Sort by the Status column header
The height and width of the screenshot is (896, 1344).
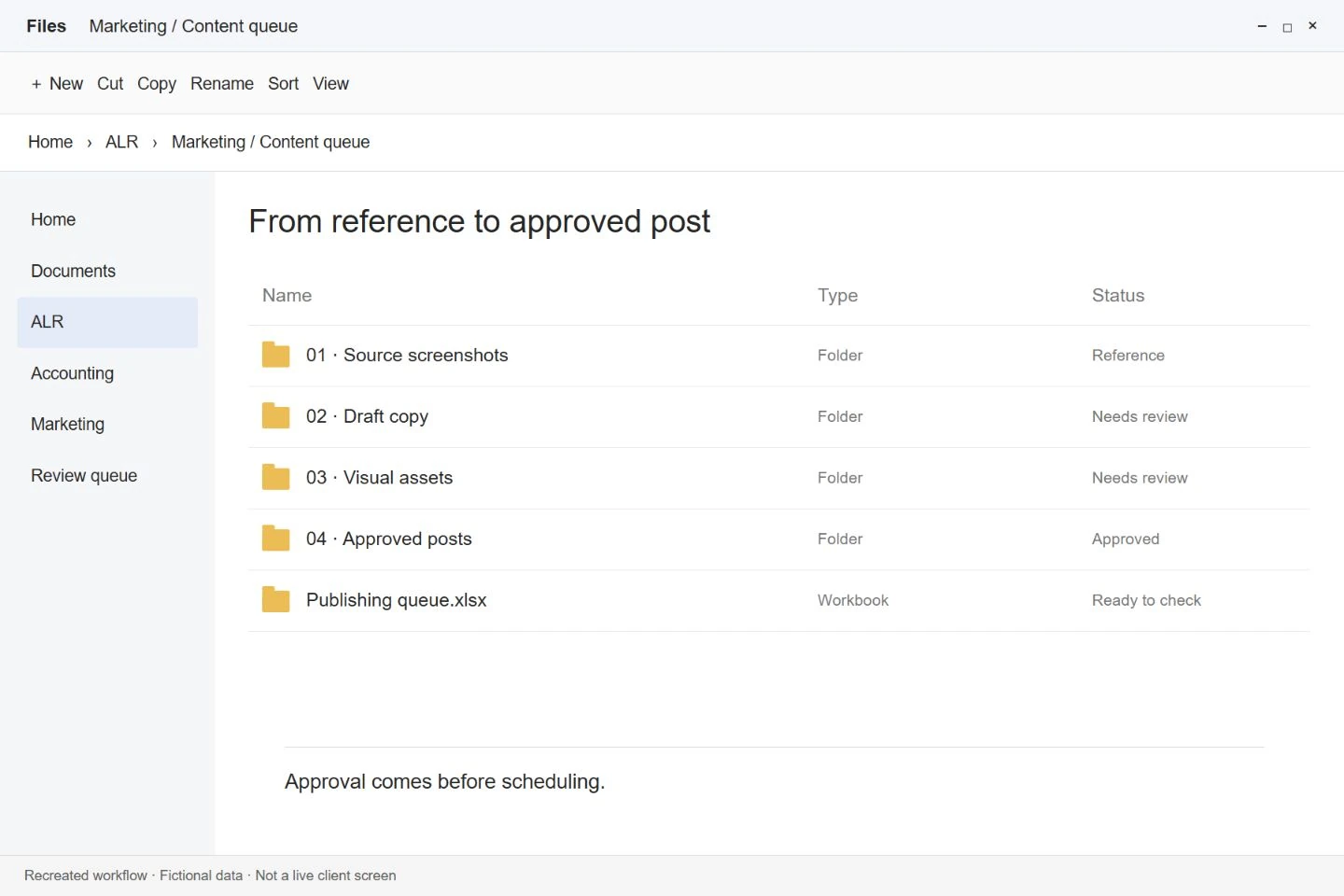click(1118, 295)
